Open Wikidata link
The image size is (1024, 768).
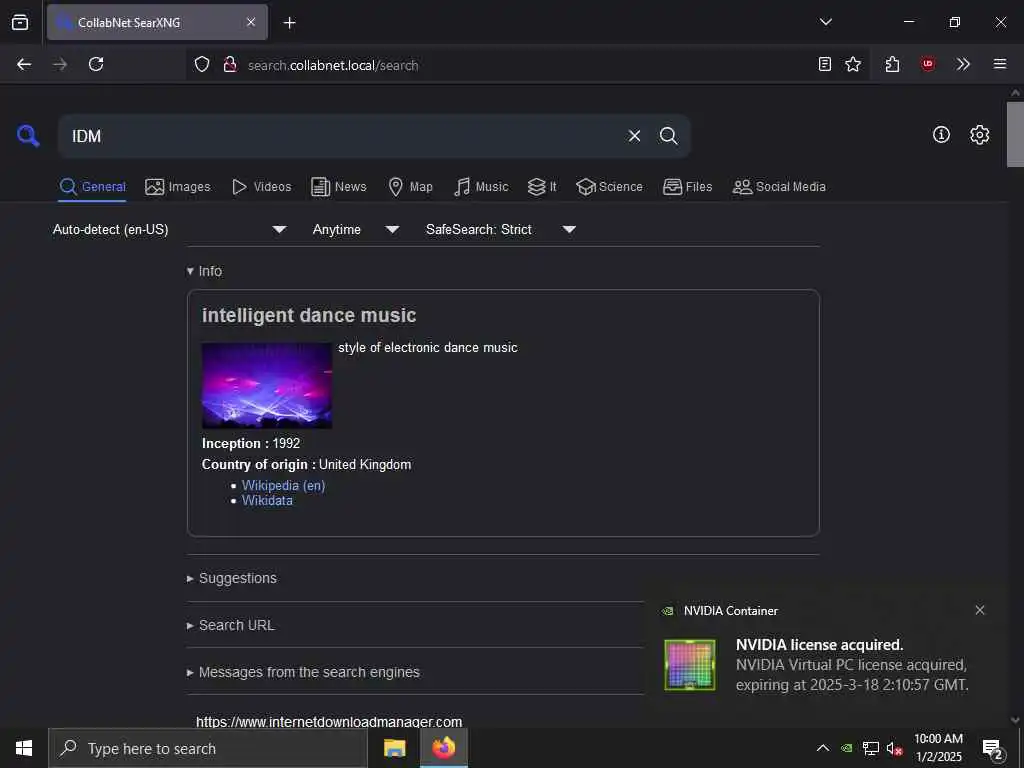point(267,500)
